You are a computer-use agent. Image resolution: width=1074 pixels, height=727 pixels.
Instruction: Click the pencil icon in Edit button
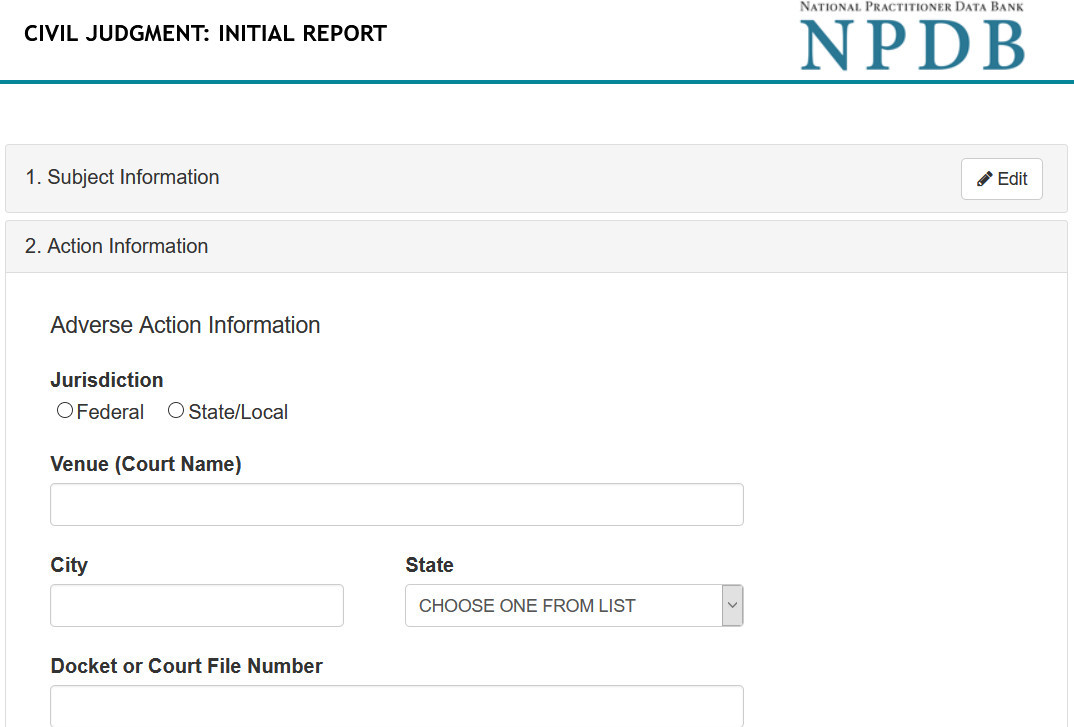pyautogui.click(x=984, y=179)
